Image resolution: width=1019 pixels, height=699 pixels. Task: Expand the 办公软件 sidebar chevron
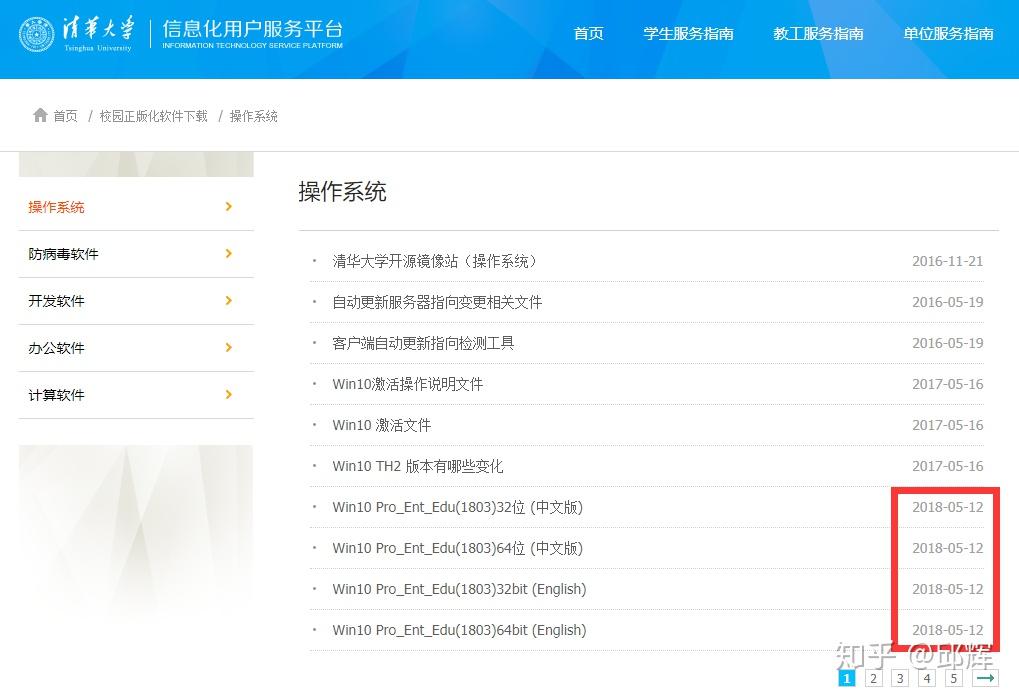228,348
